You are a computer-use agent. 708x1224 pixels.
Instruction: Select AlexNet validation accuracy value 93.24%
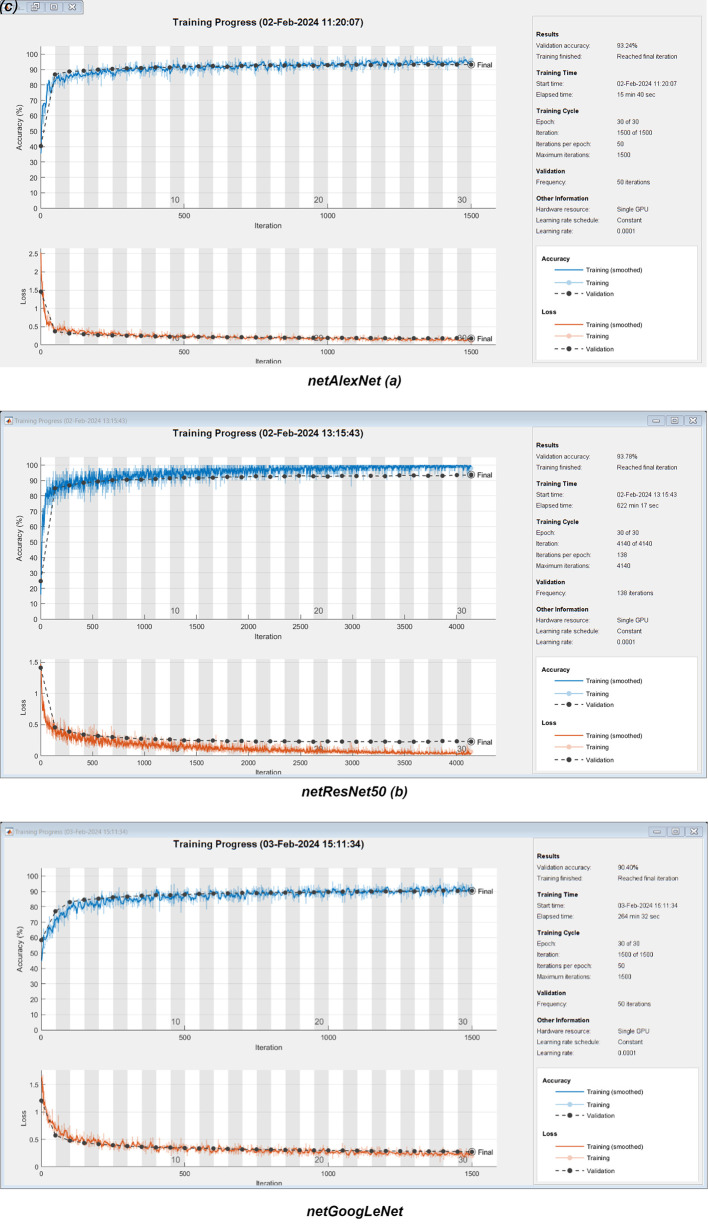pos(628,46)
